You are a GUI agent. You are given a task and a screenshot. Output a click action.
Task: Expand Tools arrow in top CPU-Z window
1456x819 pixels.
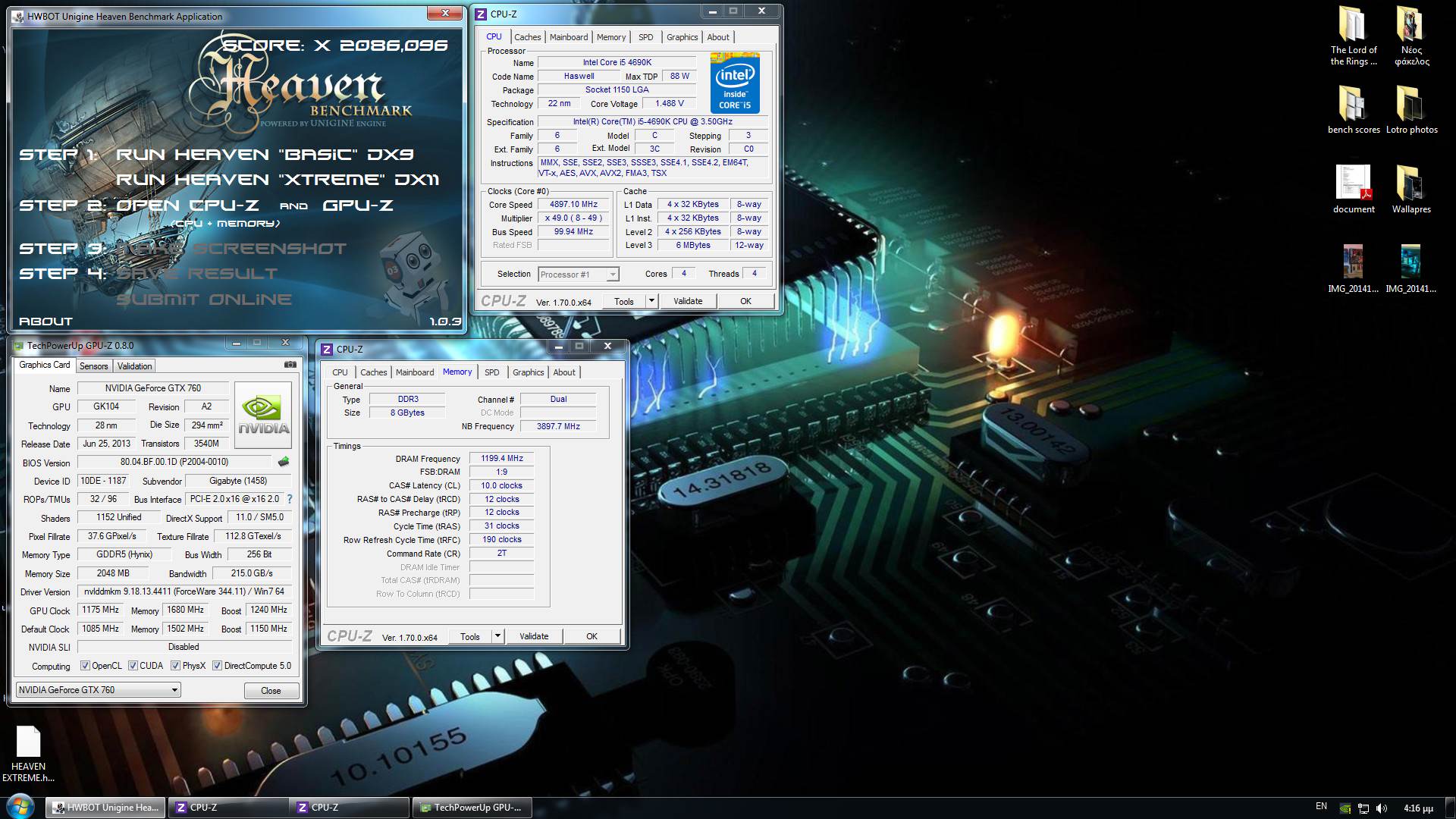pyautogui.click(x=651, y=301)
